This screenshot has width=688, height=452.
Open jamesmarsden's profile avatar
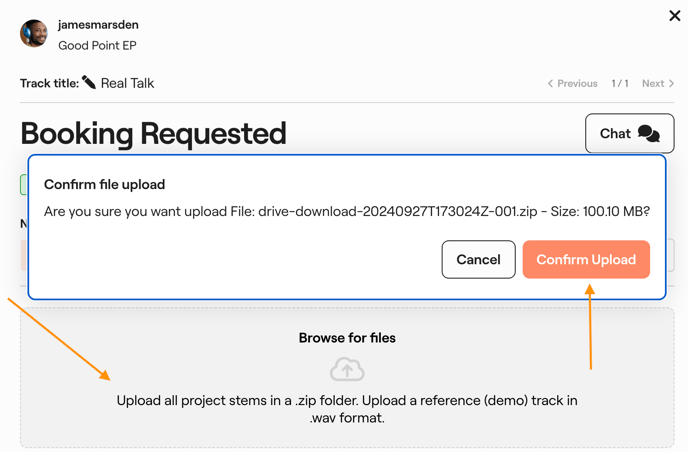point(34,33)
